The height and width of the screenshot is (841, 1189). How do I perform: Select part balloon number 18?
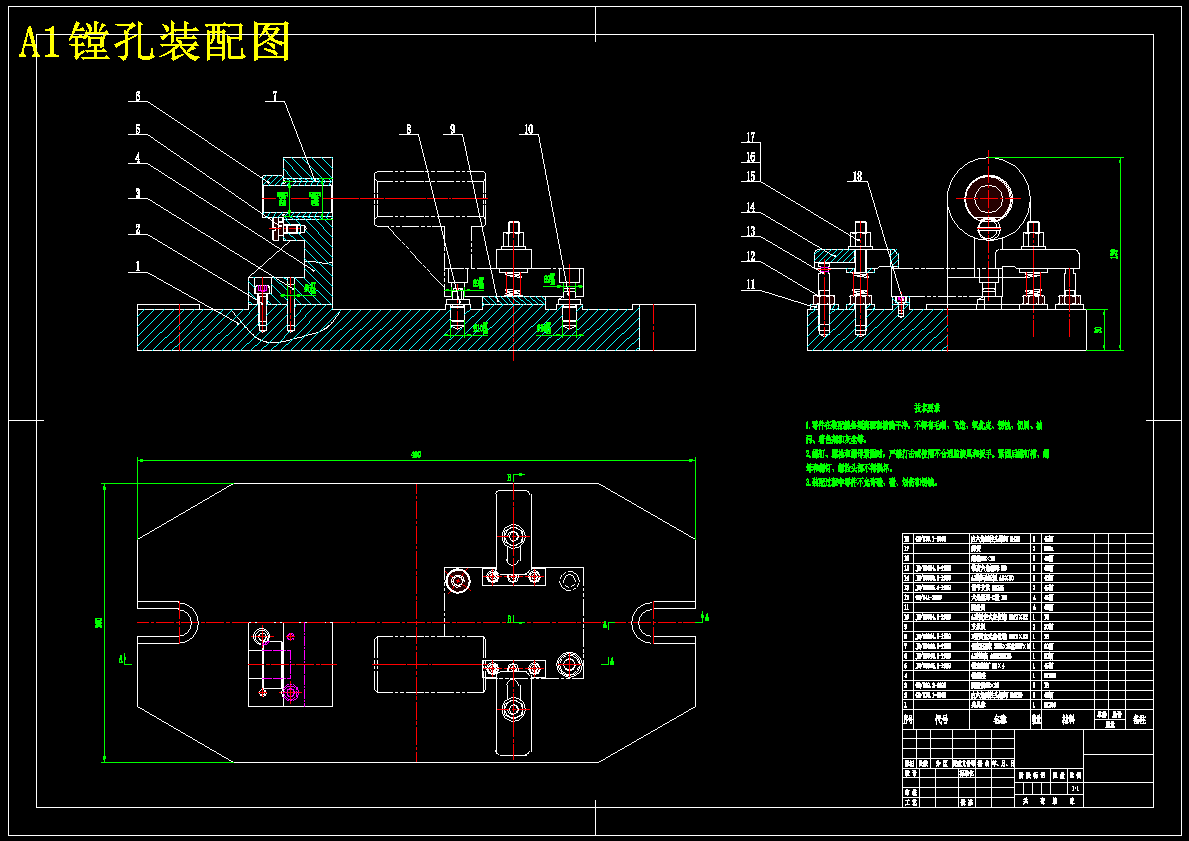pyautogui.click(x=857, y=176)
